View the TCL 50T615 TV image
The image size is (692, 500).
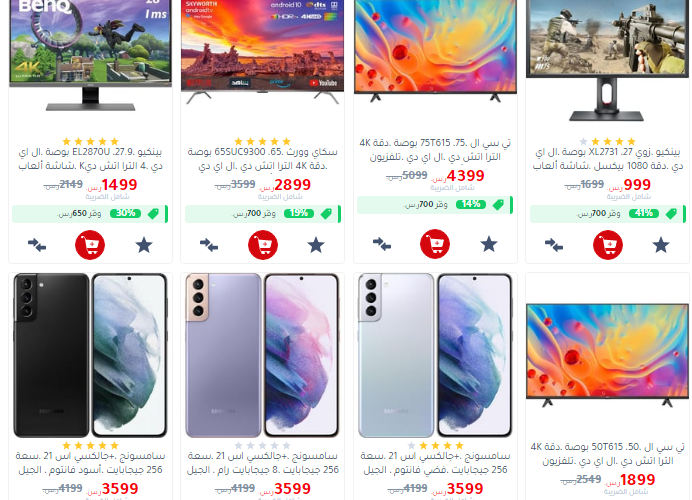pyautogui.click(x=608, y=355)
